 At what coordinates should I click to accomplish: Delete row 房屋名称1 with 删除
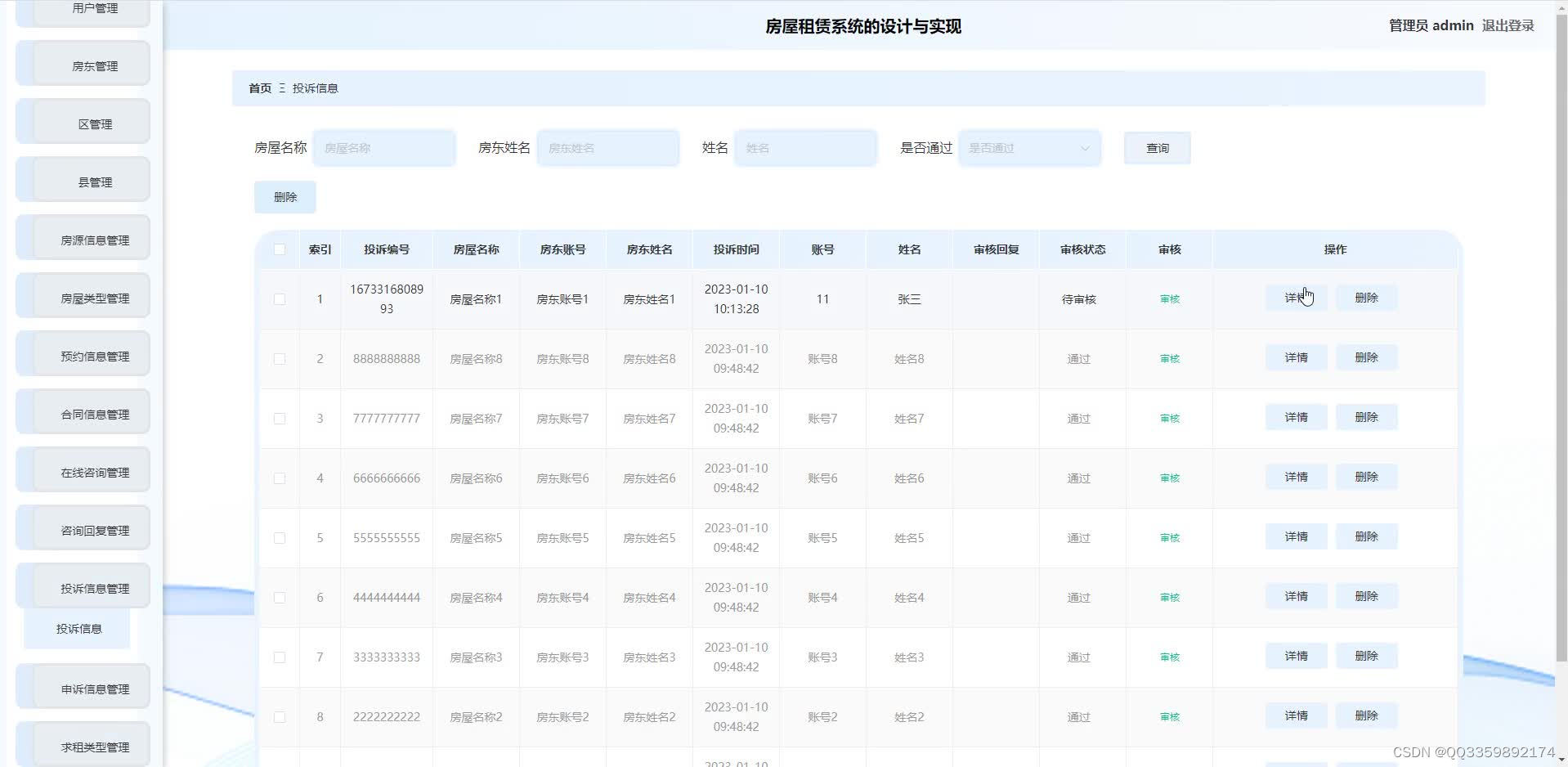(x=1366, y=298)
